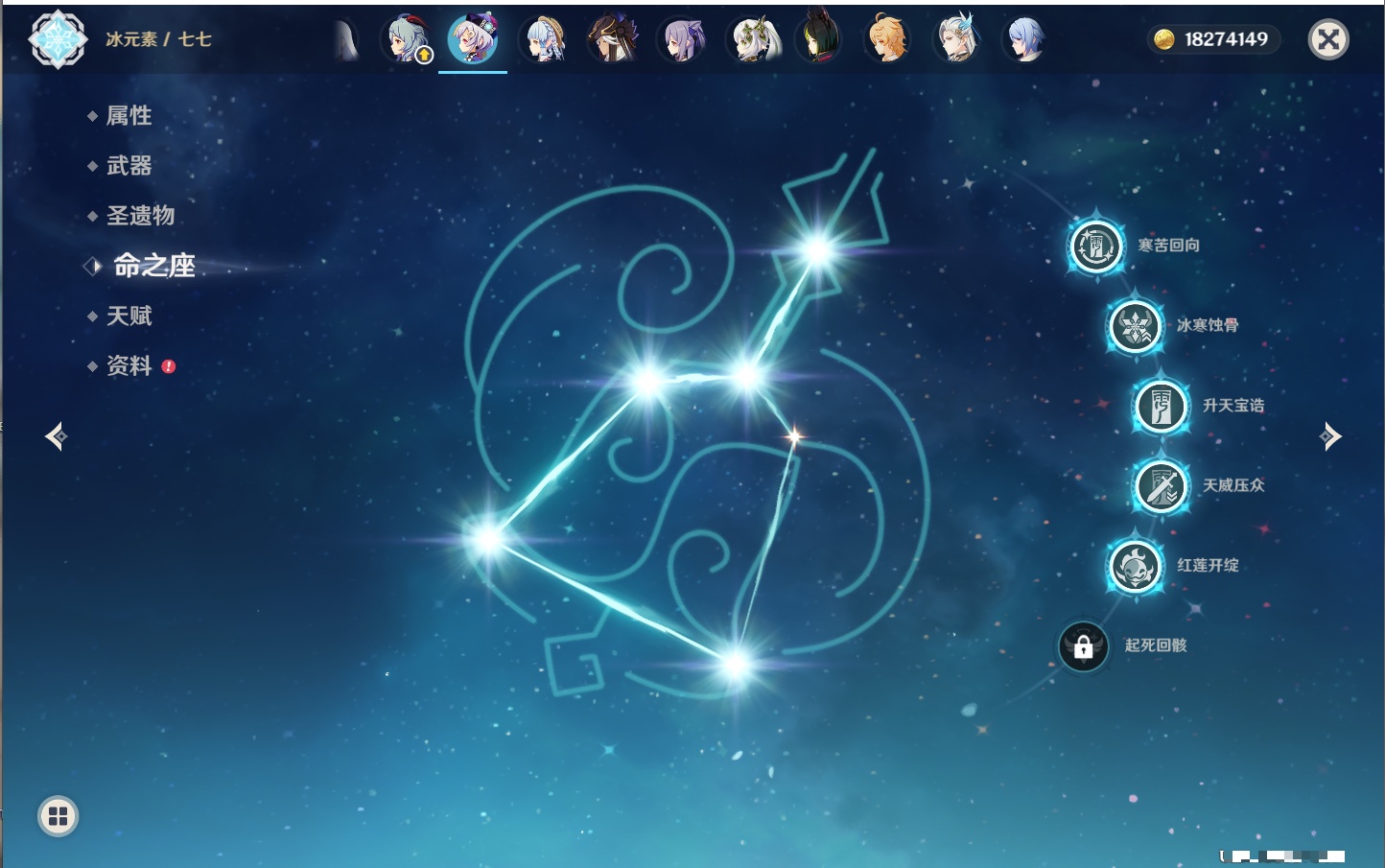Image resolution: width=1385 pixels, height=868 pixels.
Task: Open the 资料 profile tab
Action: (x=129, y=365)
